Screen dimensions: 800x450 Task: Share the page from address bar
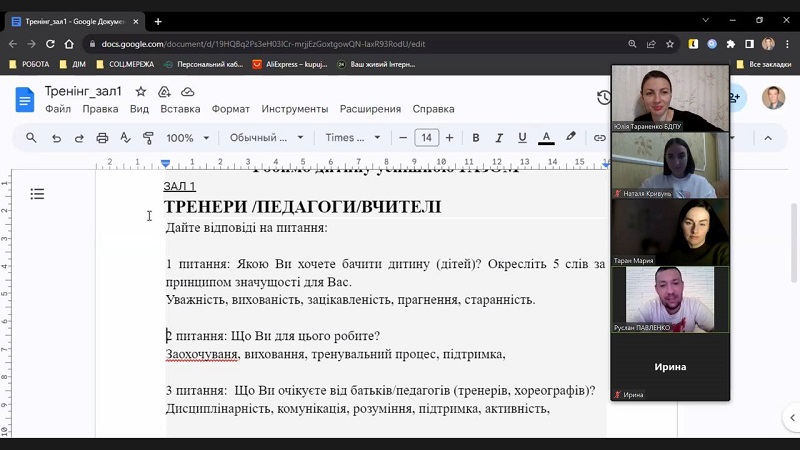(x=651, y=44)
